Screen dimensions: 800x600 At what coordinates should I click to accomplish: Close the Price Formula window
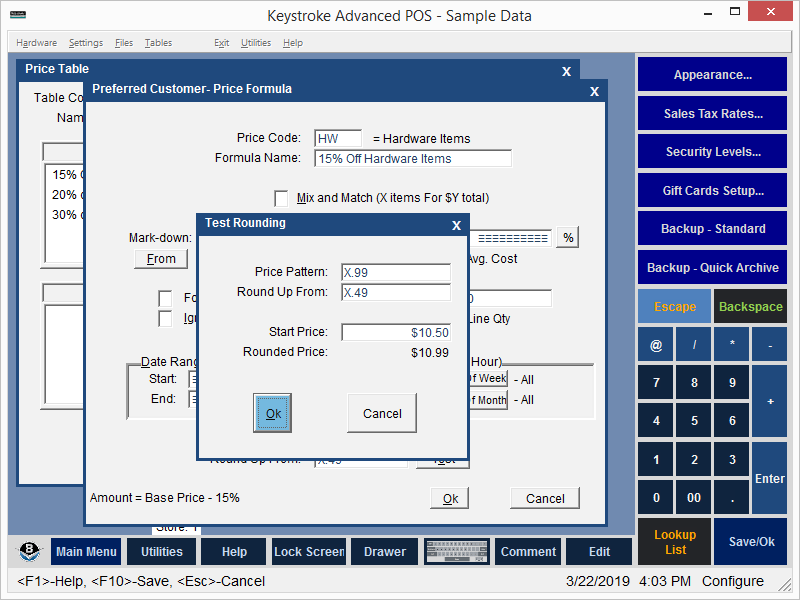594,91
